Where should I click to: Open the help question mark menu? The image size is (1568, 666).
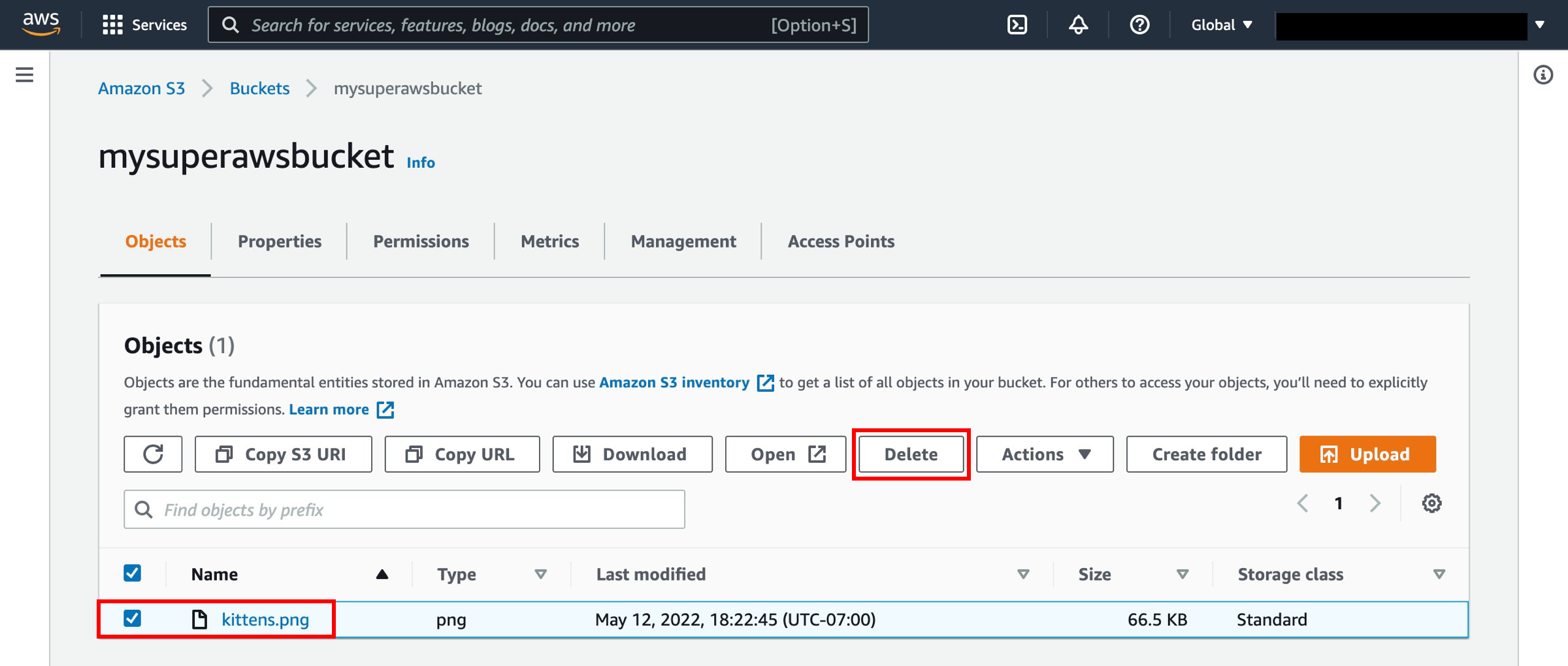[1139, 25]
